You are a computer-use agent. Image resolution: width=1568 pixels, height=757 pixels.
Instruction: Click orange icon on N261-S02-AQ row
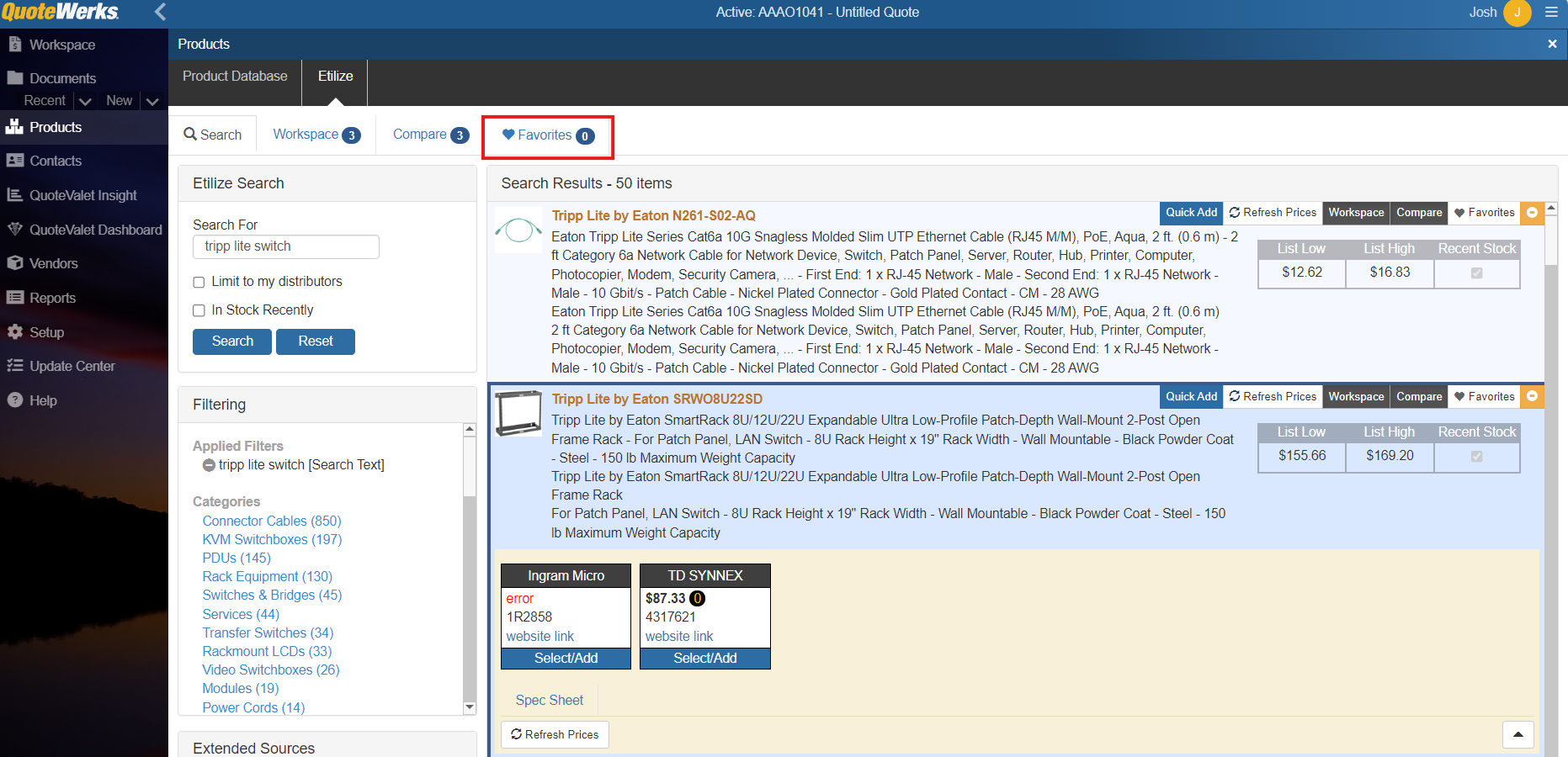click(x=1532, y=213)
